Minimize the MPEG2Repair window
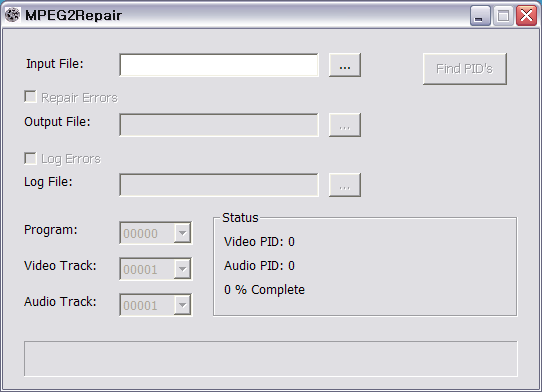 480,16
